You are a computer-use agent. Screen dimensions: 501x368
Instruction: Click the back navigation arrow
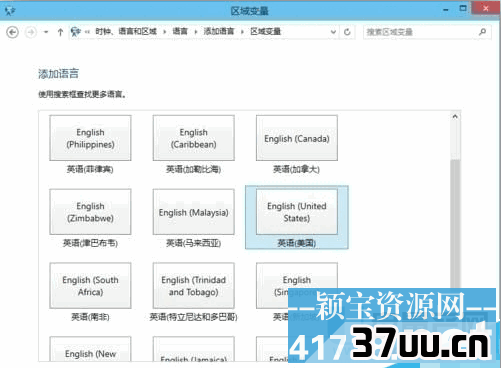click(x=13, y=32)
